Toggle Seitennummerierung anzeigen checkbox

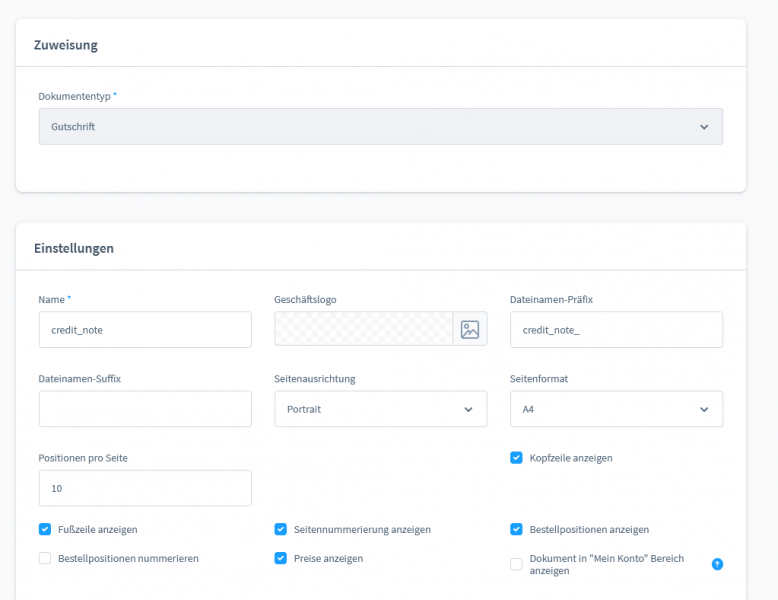point(281,529)
